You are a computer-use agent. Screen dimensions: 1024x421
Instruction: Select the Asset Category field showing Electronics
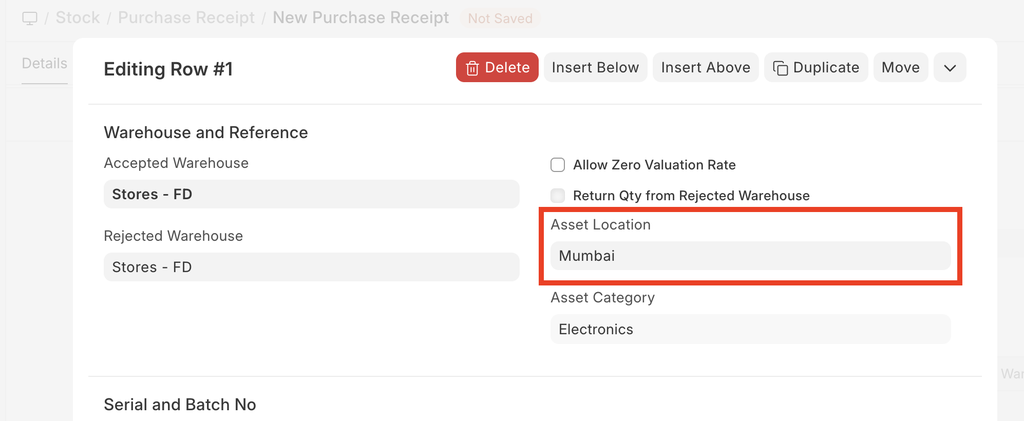coord(750,329)
